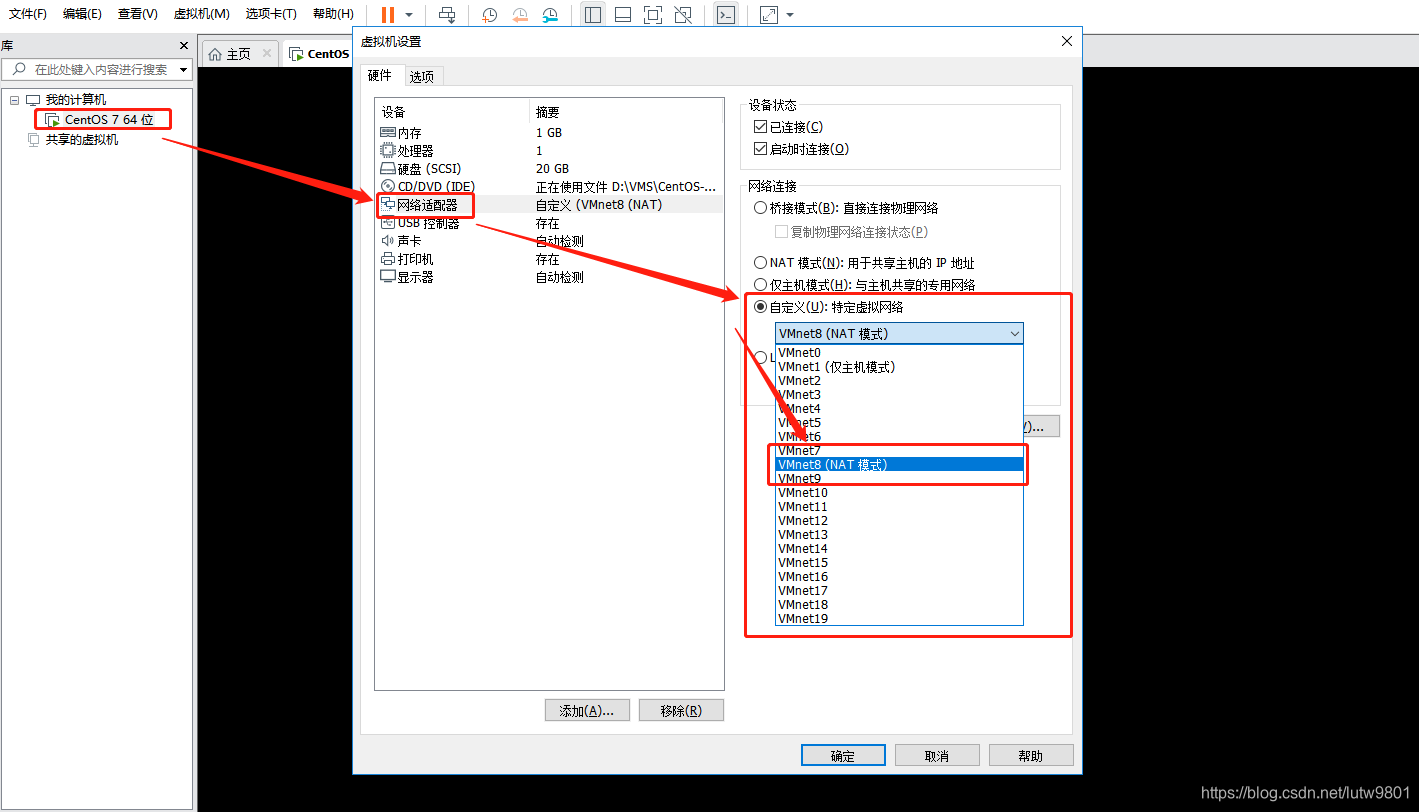
Task: Collapse the 我的计算机 tree node
Action: point(15,100)
